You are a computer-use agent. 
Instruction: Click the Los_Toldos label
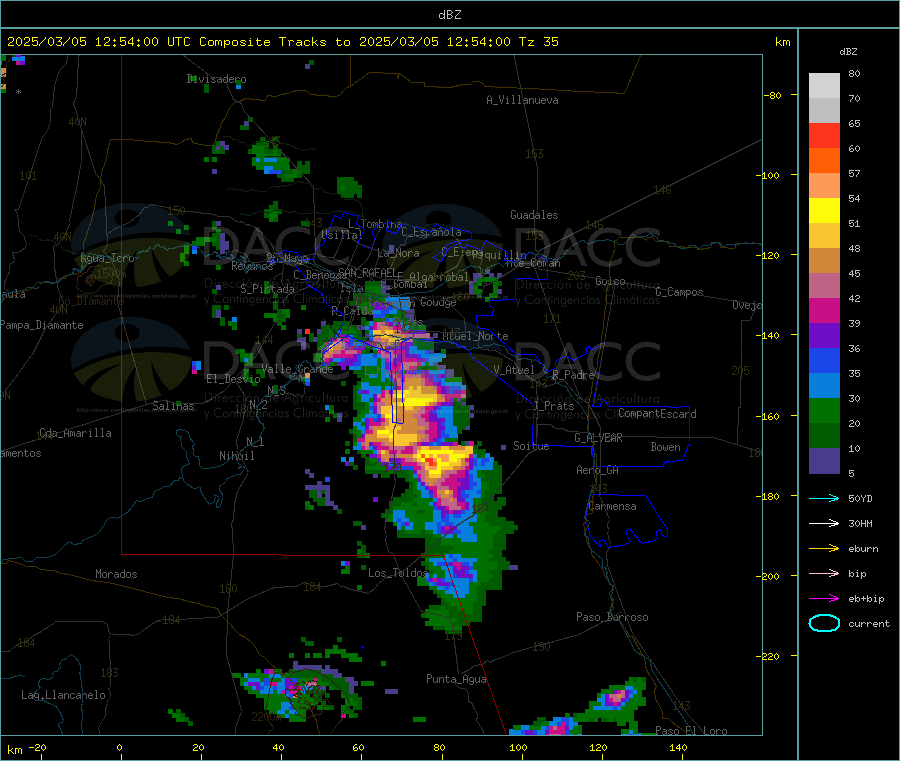point(398,573)
